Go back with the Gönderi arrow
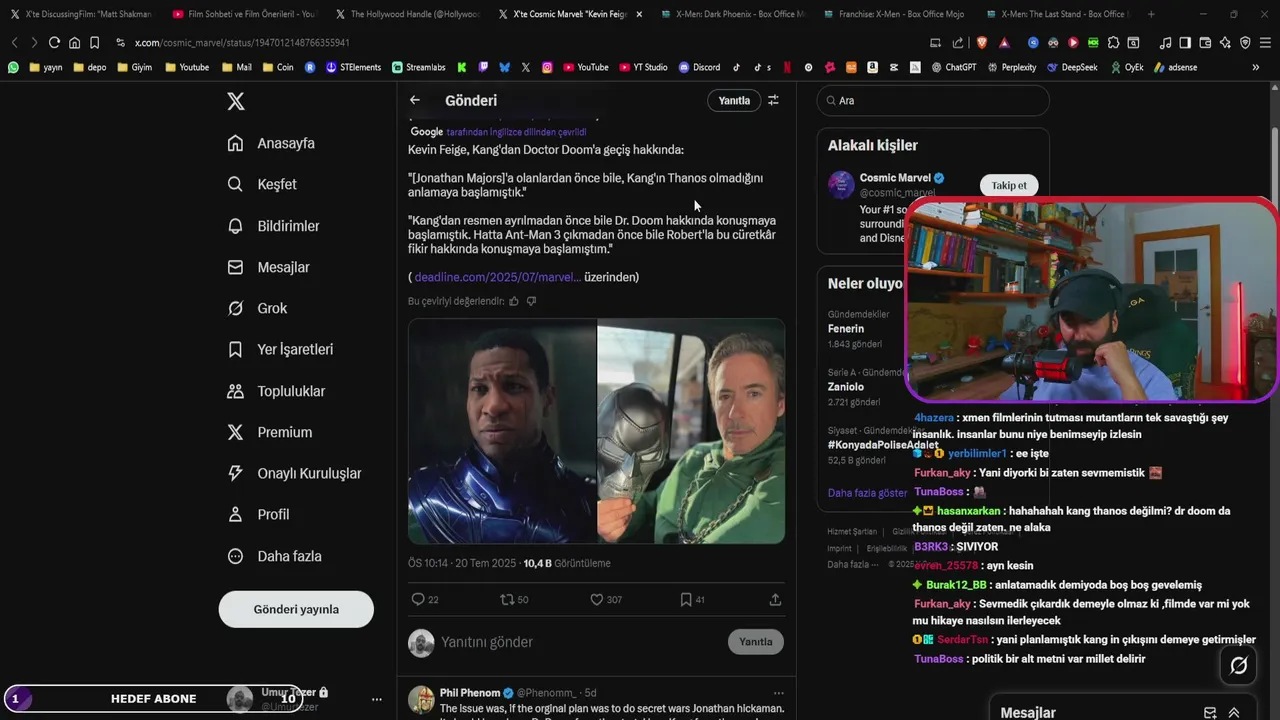Viewport: 1280px width, 720px height. click(415, 100)
